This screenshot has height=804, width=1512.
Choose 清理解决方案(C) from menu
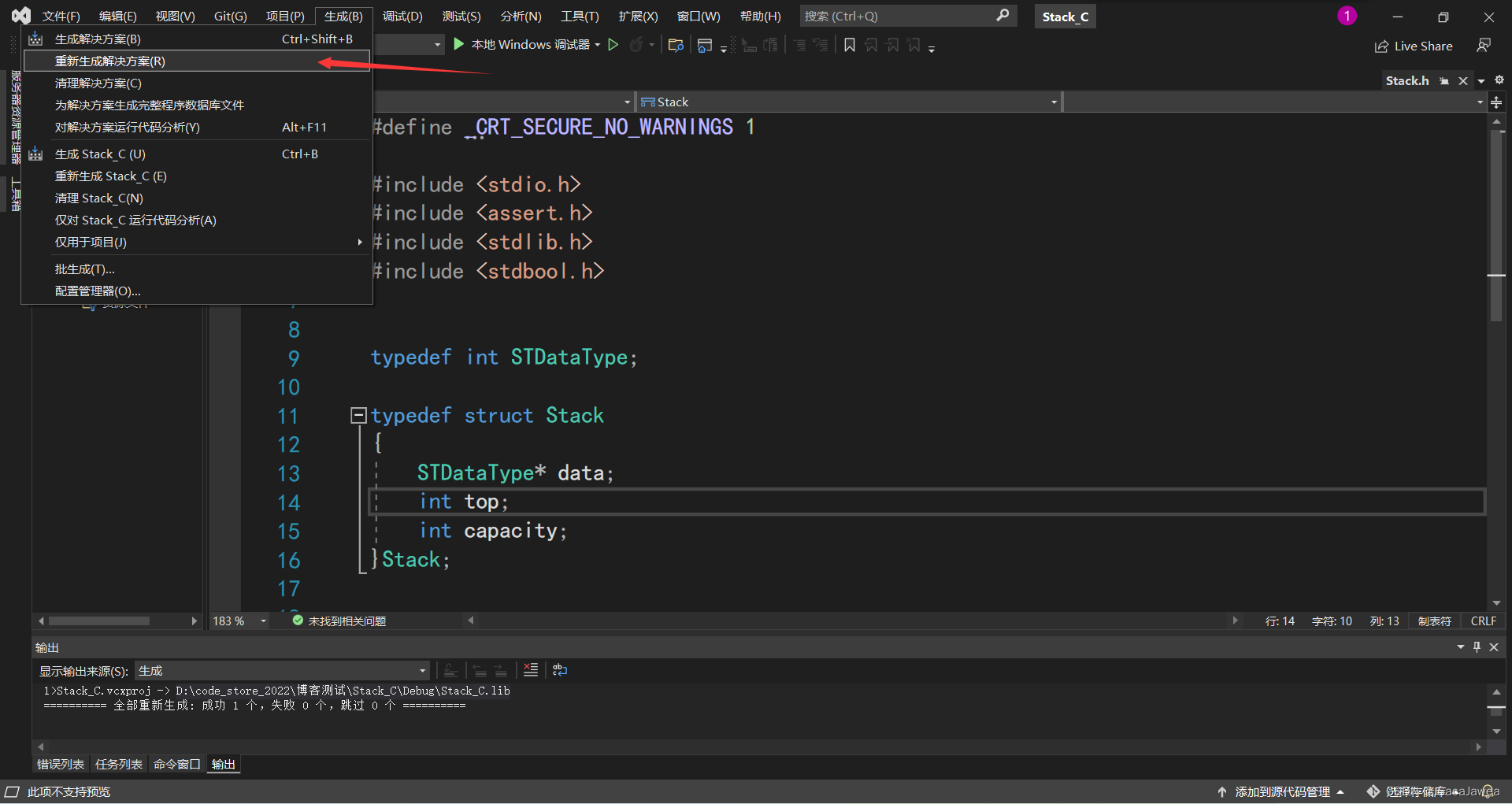coord(197,83)
